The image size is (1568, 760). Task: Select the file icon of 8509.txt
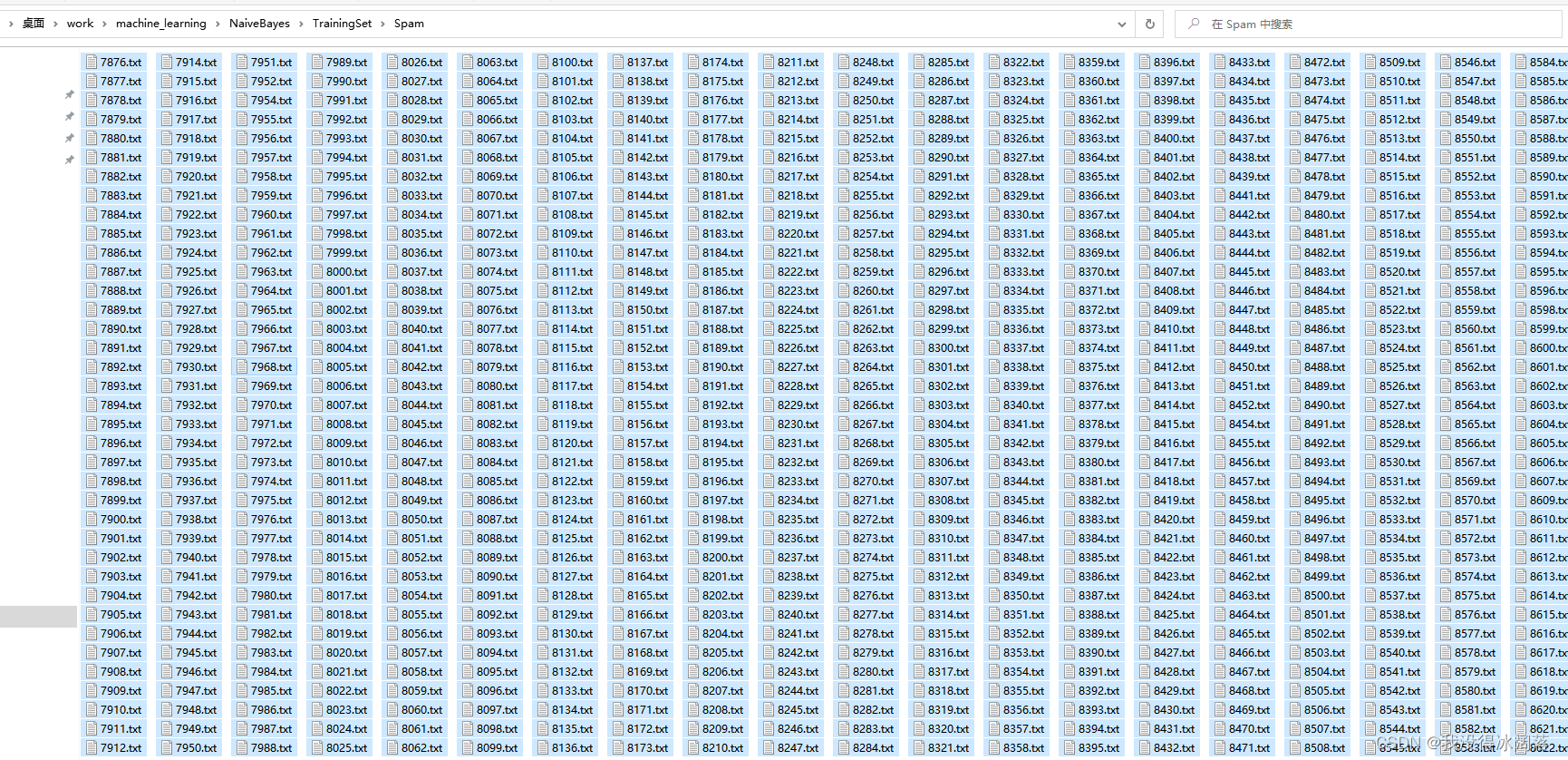[x=1370, y=63]
